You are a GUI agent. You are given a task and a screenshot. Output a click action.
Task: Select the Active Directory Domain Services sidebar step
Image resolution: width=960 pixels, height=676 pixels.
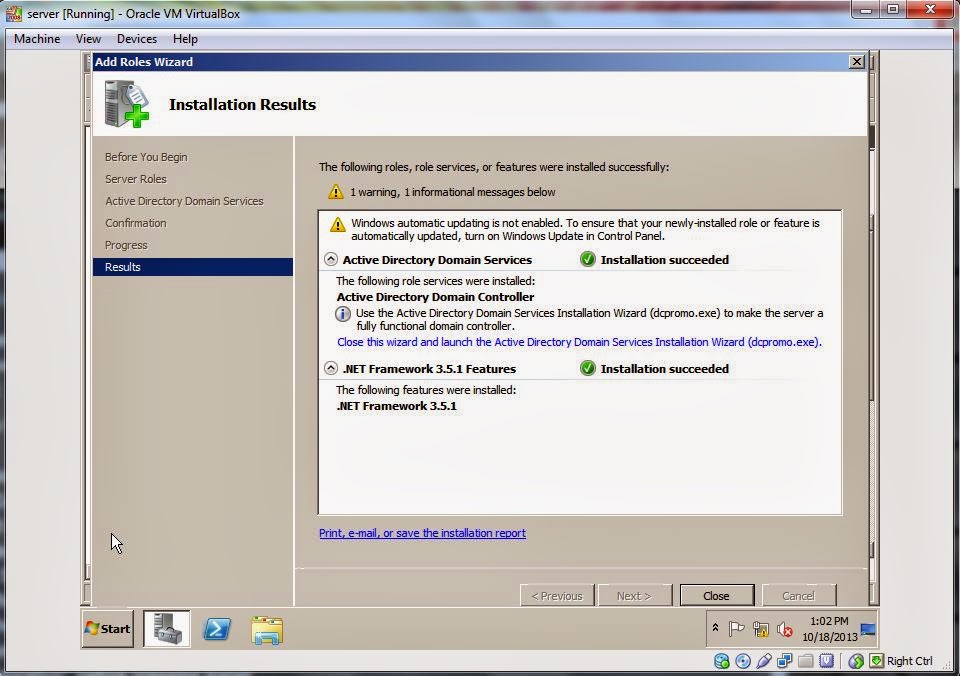point(184,201)
